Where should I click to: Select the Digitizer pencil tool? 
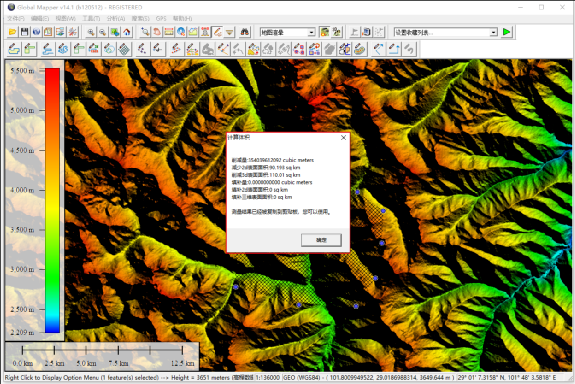click(217, 32)
